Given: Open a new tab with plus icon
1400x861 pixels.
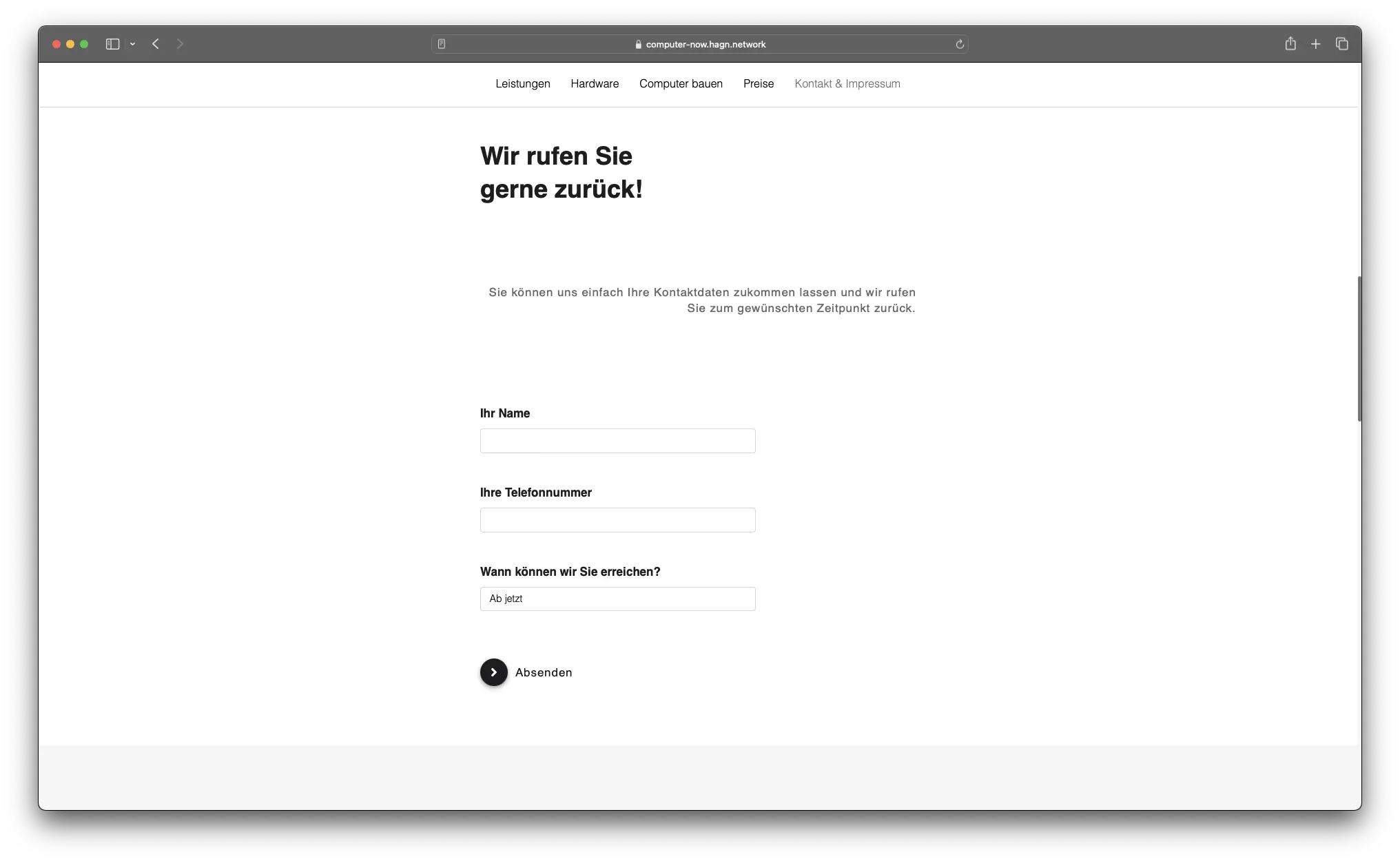Looking at the screenshot, I should (x=1315, y=44).
